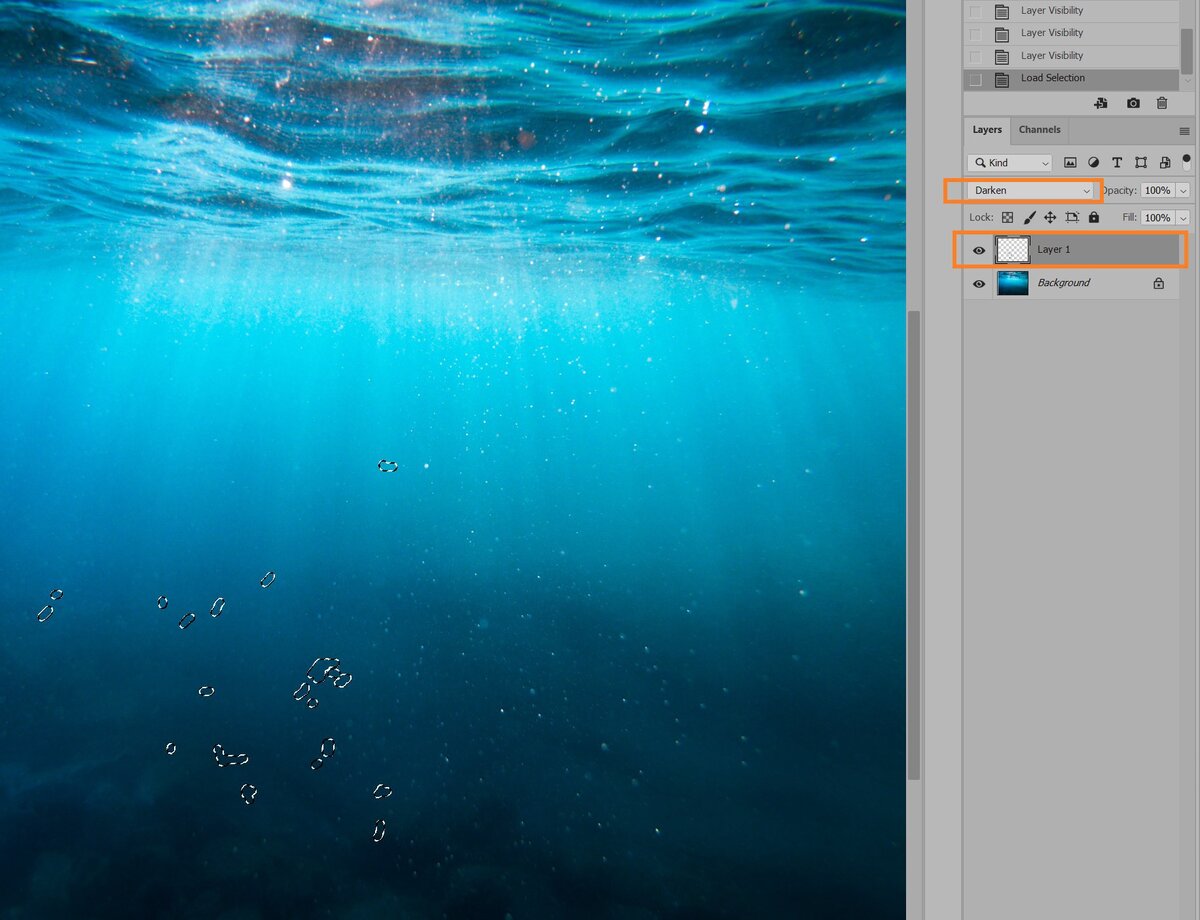Lock transparent pixels icon

click(x=1007, y=217)
